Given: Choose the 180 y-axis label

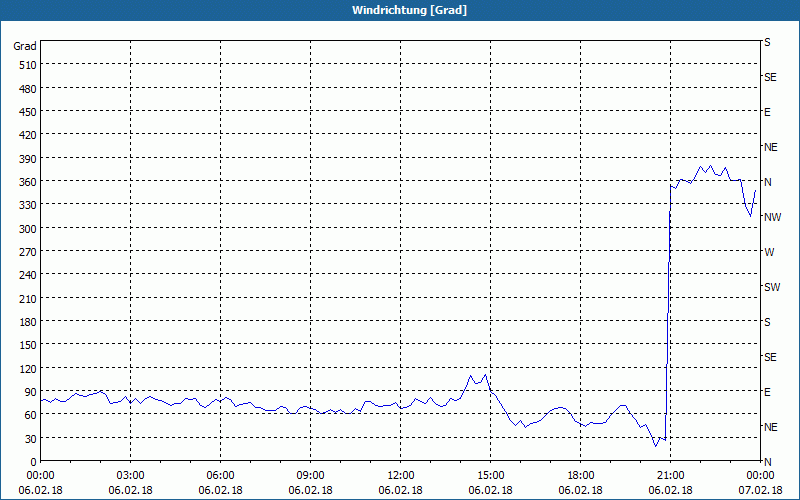Looking at the screenshot, I should tap(28, 322).
